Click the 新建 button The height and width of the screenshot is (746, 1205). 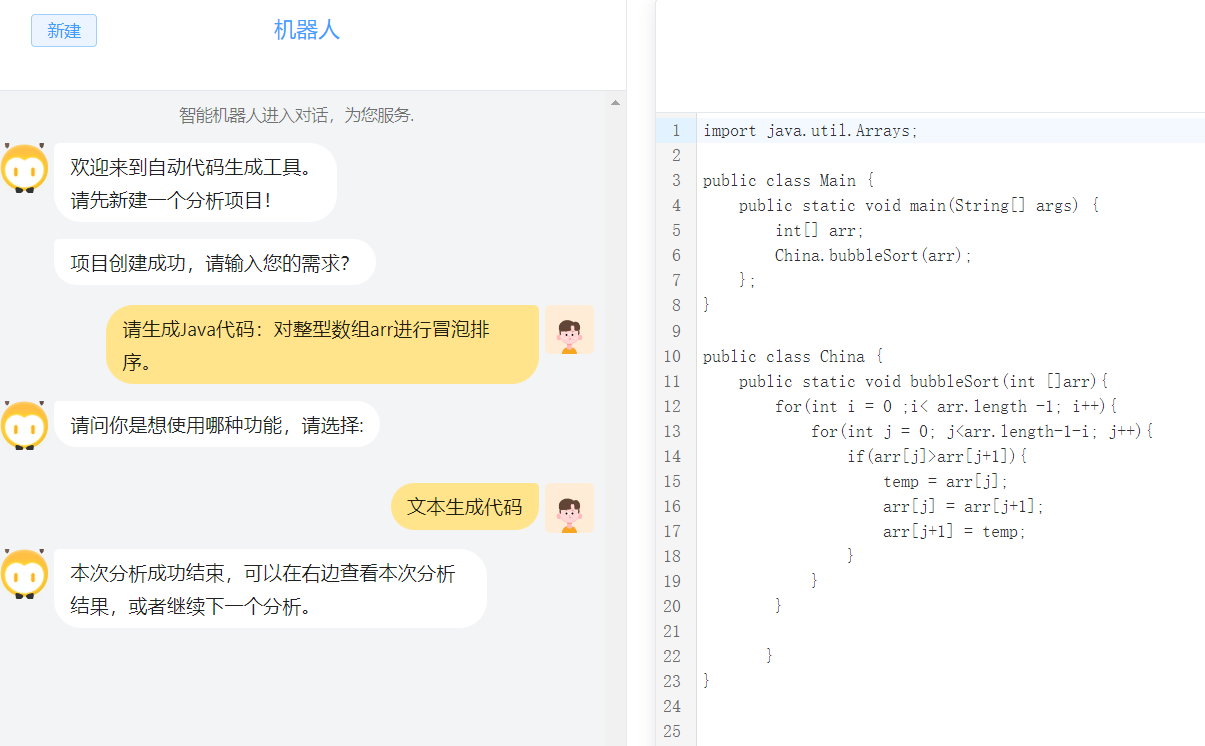[x=64, y=31]
